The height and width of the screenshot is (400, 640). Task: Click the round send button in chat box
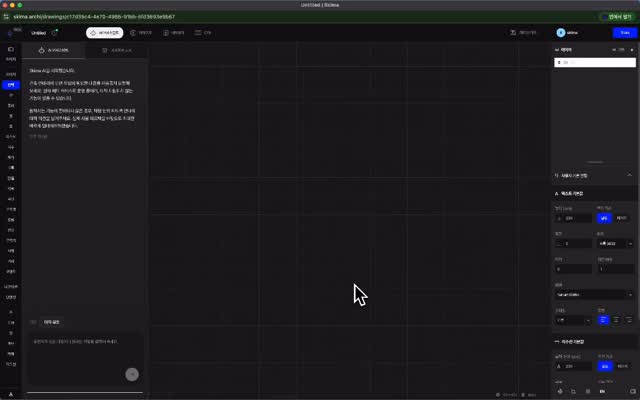pos(132,374)
